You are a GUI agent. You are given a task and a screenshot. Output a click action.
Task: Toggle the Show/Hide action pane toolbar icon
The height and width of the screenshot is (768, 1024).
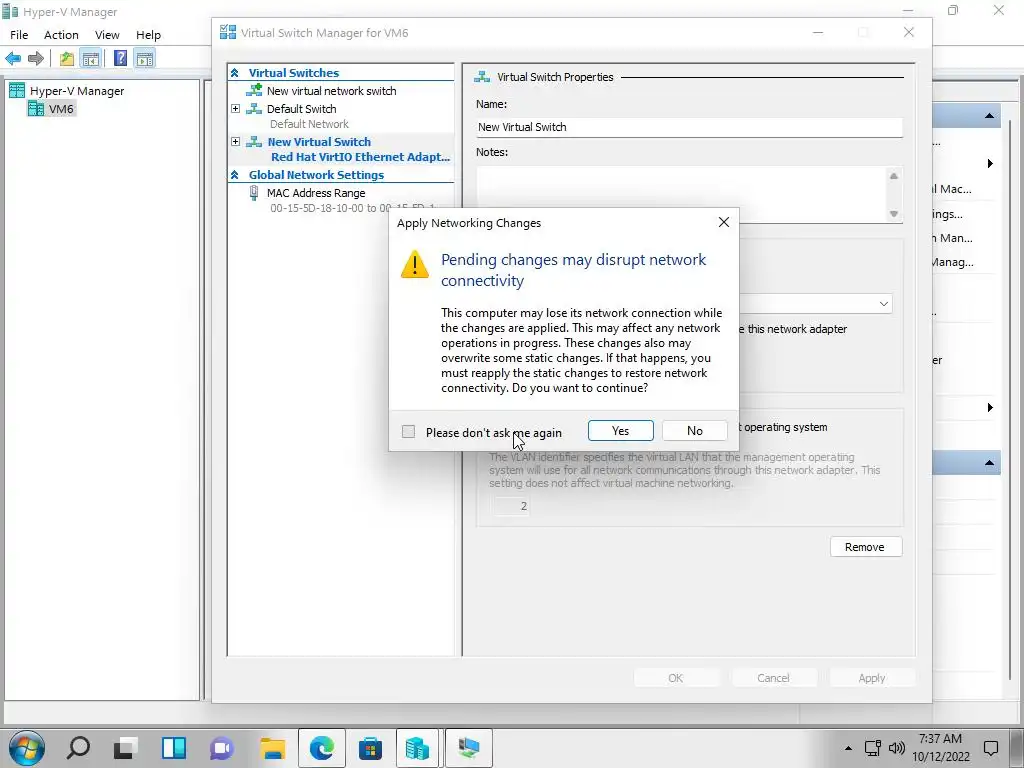[144, 59]
